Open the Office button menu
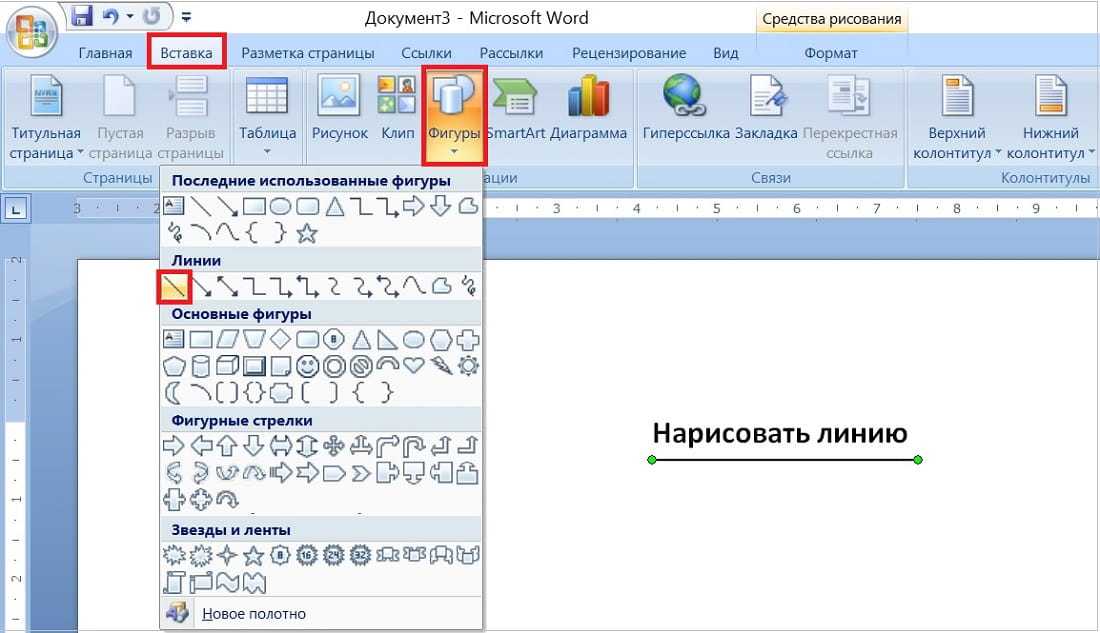The height and width of the screenshot is (633, 1100). pyautogui.click(x=30, y=32)
